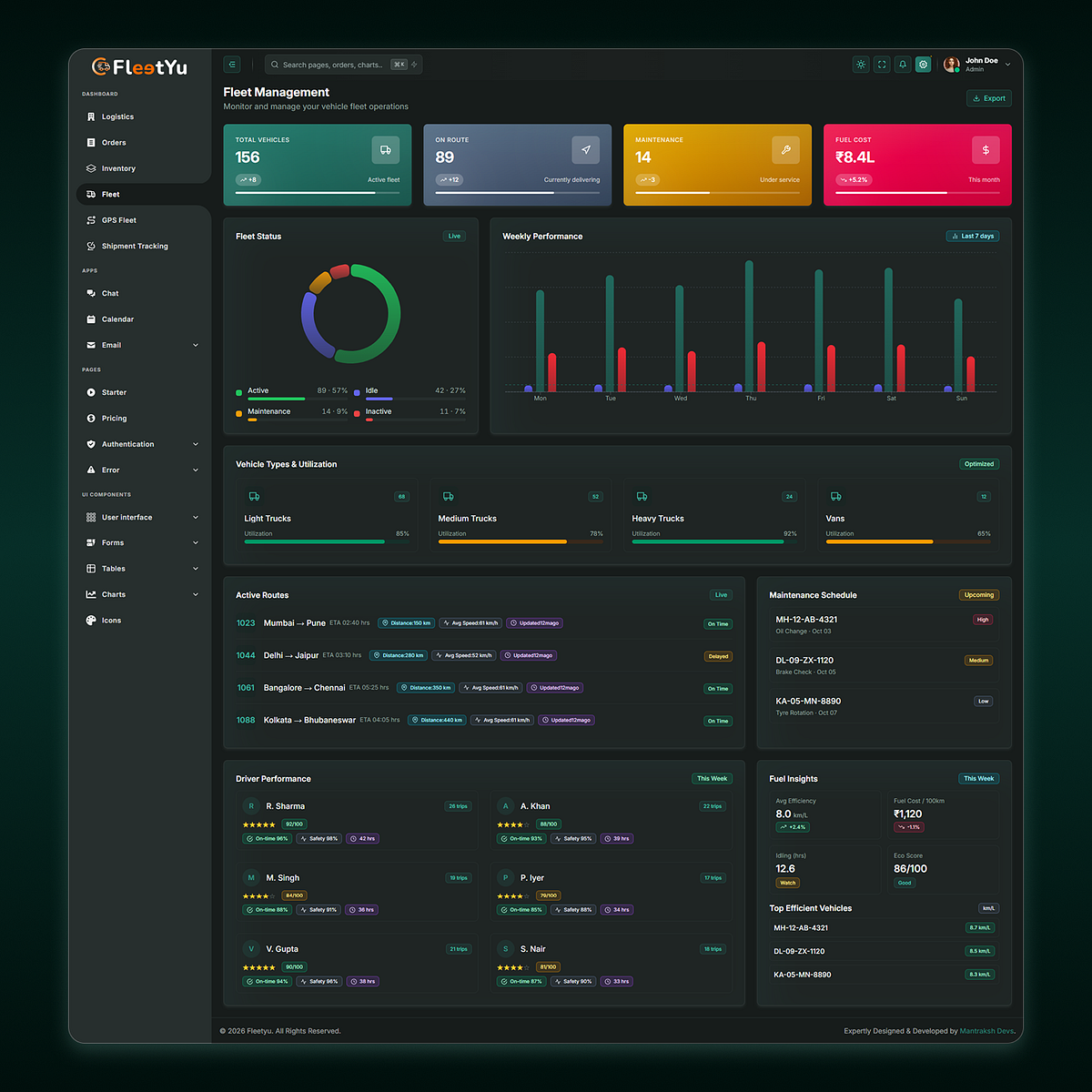
Task: Click This Week badge in Driver Performance
Action: [712, 779]
